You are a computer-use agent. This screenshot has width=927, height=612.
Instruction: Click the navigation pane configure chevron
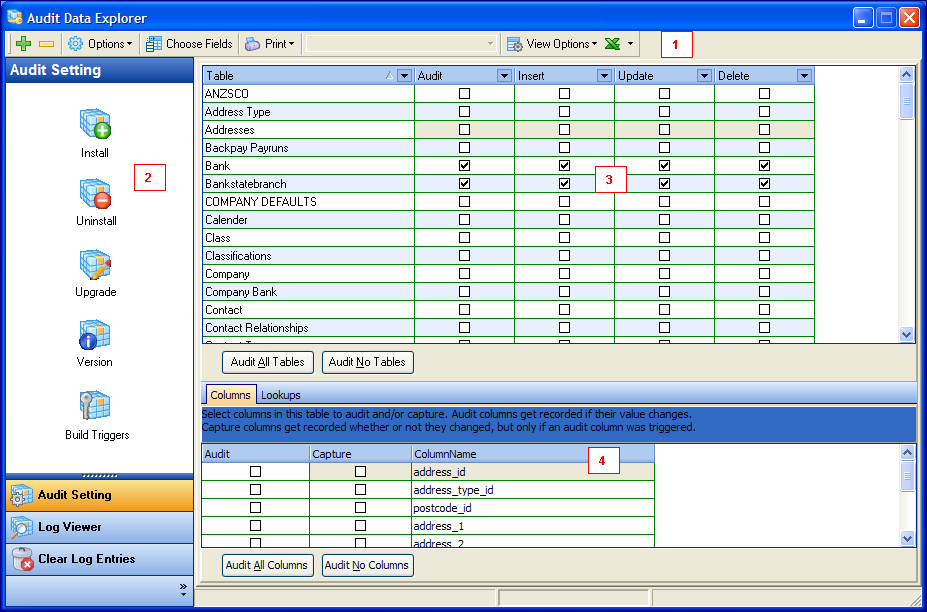[x=183, y=590]
